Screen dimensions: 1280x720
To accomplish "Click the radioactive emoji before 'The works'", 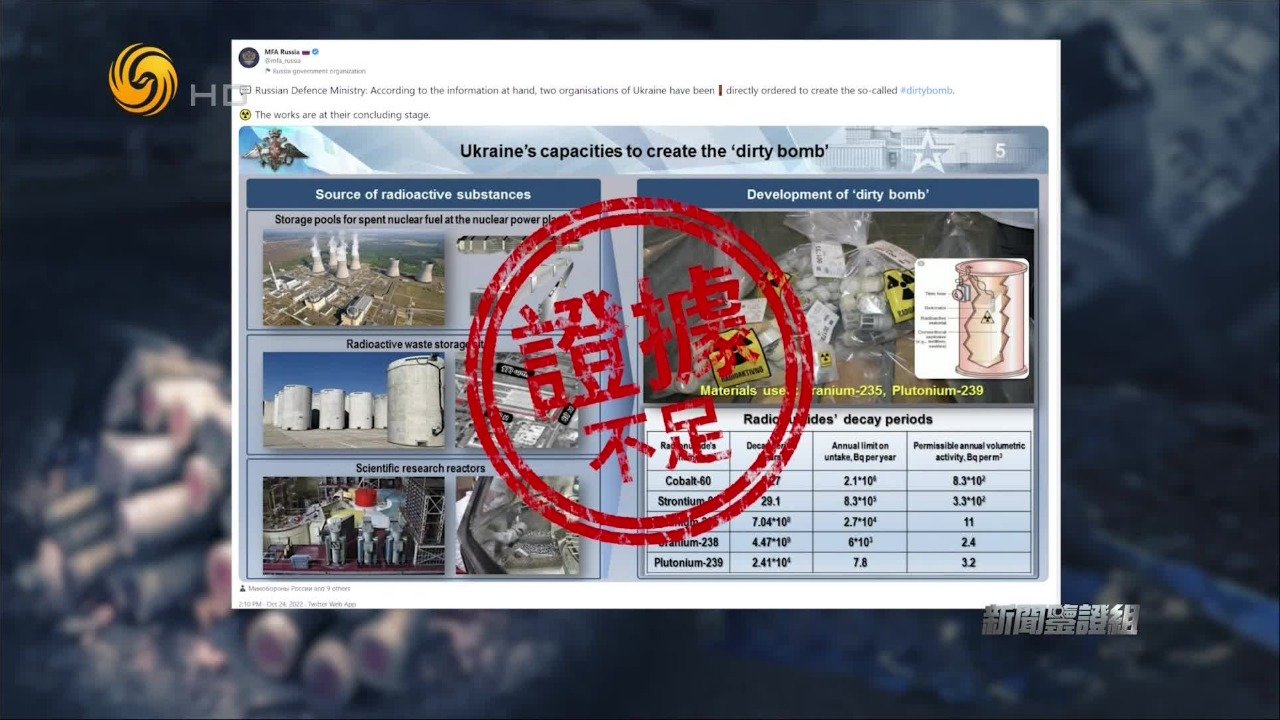I will click(245, 115).
